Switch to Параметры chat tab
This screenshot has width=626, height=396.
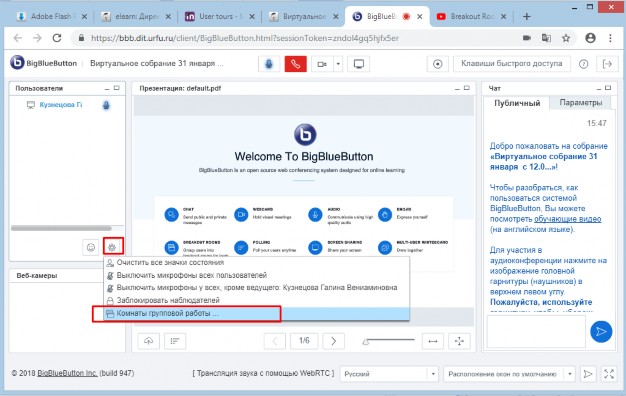click(x=580, y=103)
